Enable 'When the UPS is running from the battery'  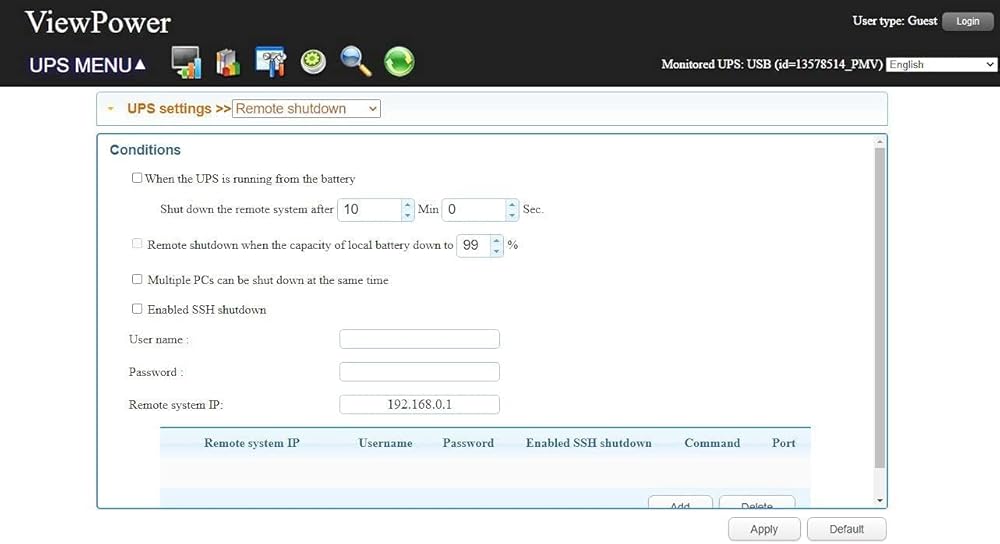[x=137, y=179]
